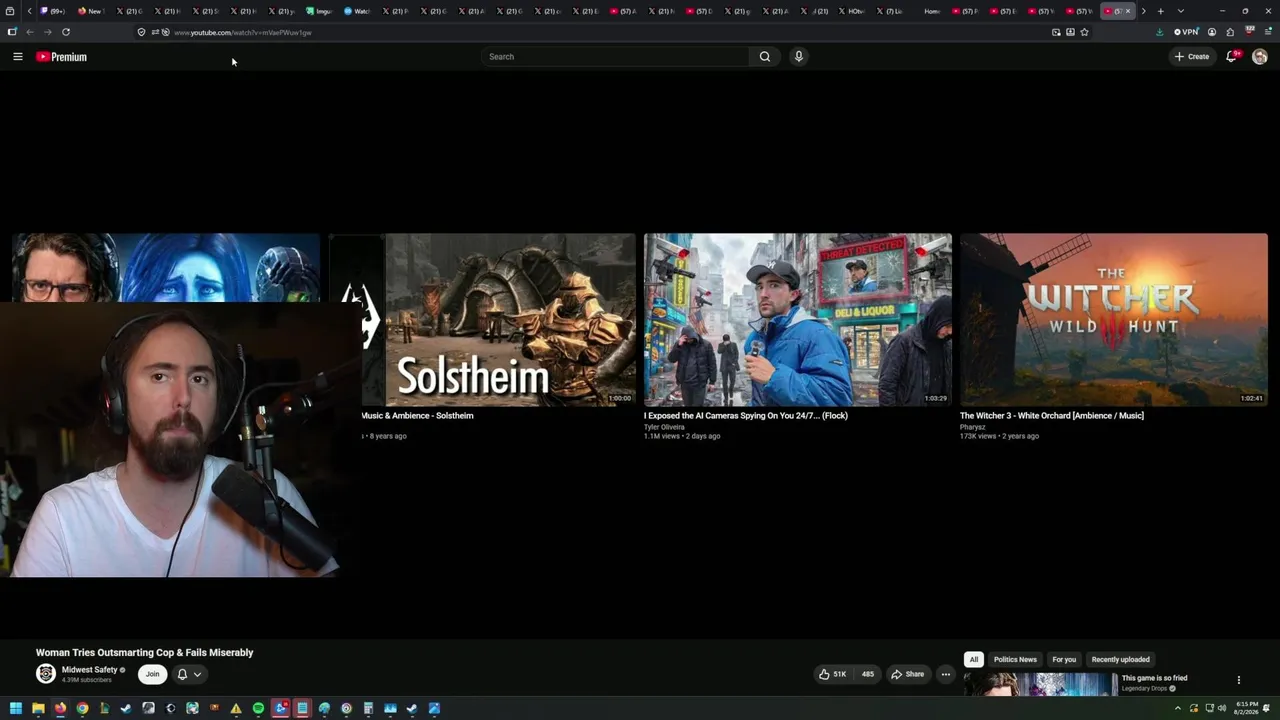Share the video
This screenshot has width=1280, height=720.
908,674
